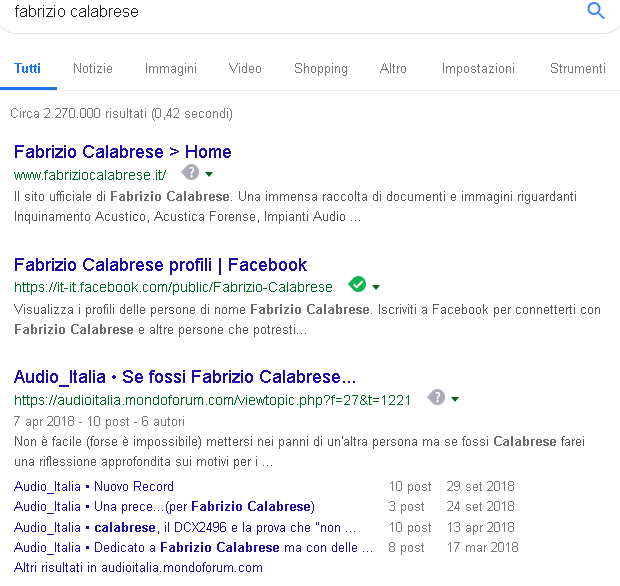The height and width of the screenshot is (586, 620).
Task: Click '3 post' count text
Action: click(406, 507)
